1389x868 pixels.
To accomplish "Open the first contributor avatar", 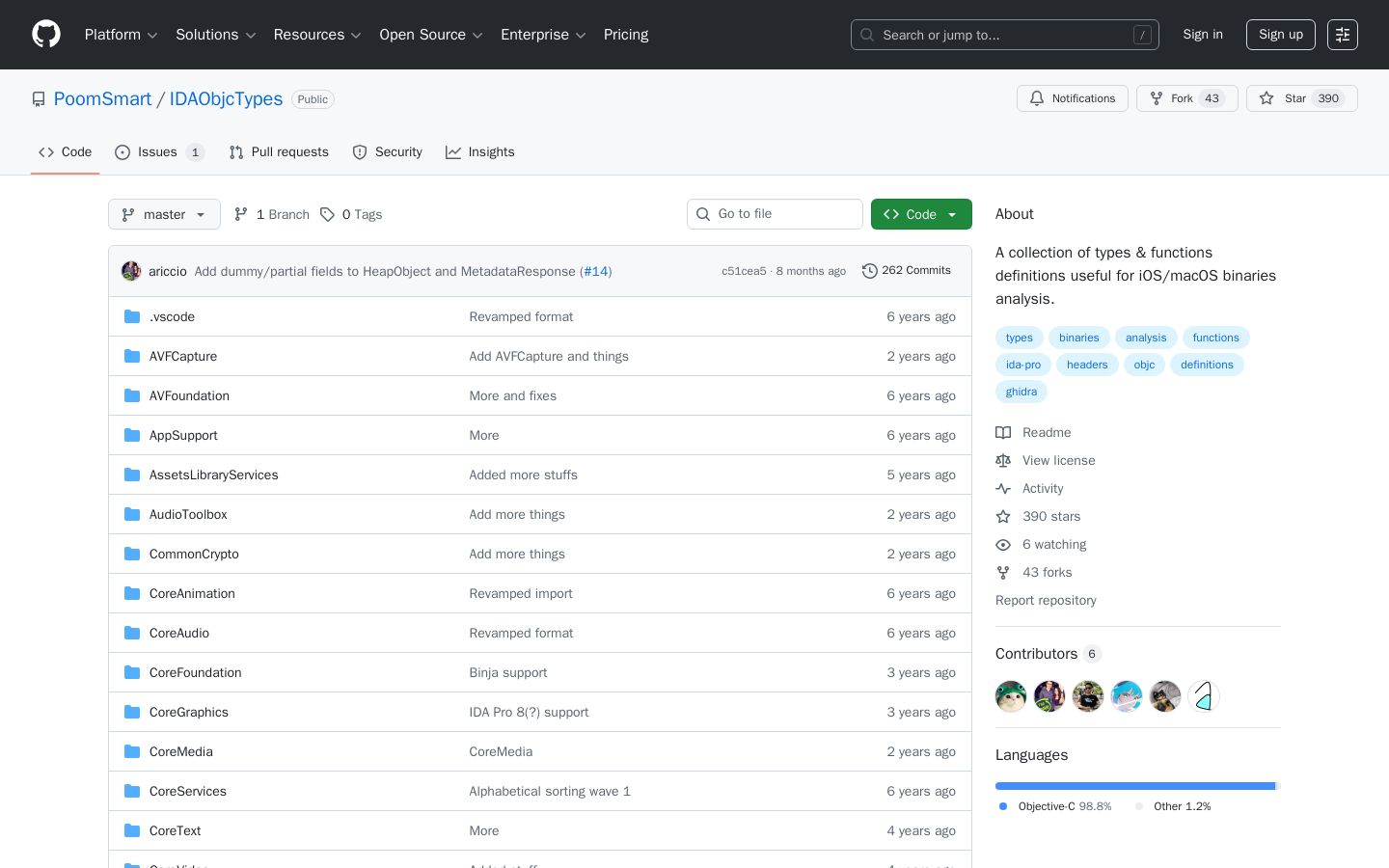I will point(1011,696).
